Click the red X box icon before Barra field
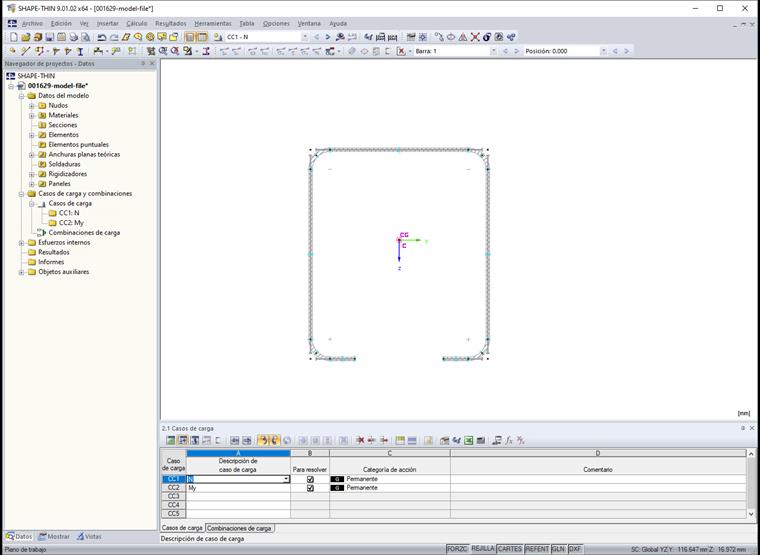Image resolution: width=760 pixels, height=555 pixels. pyautogui.click(x=401, y=51)
